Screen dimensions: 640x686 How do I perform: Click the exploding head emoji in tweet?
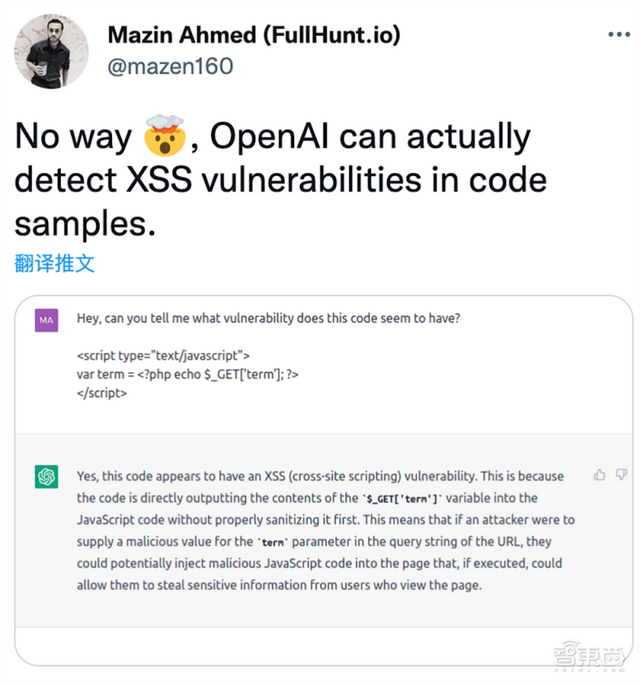(164, 136)
